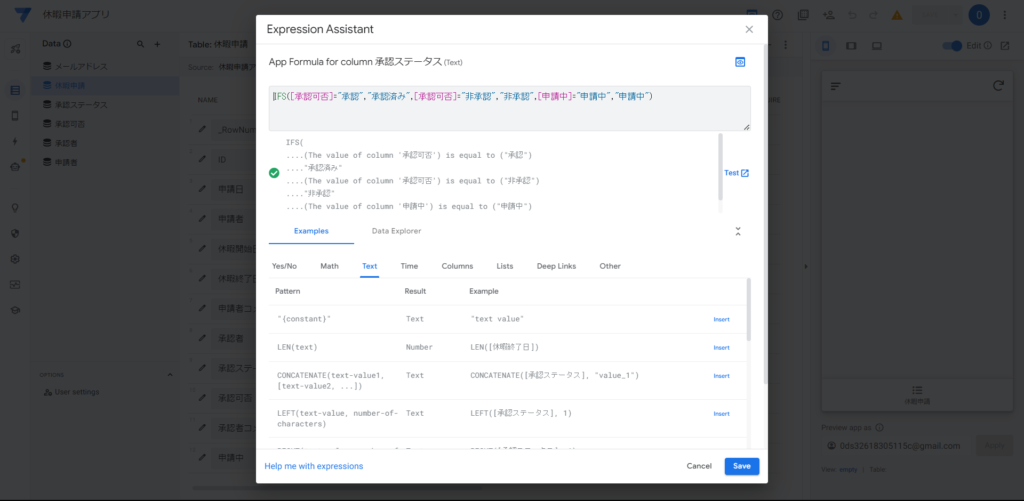The width and height of the screenshot is (1024, 501).
Task: Click the yellow warning triangle icon
Action: 897,14
